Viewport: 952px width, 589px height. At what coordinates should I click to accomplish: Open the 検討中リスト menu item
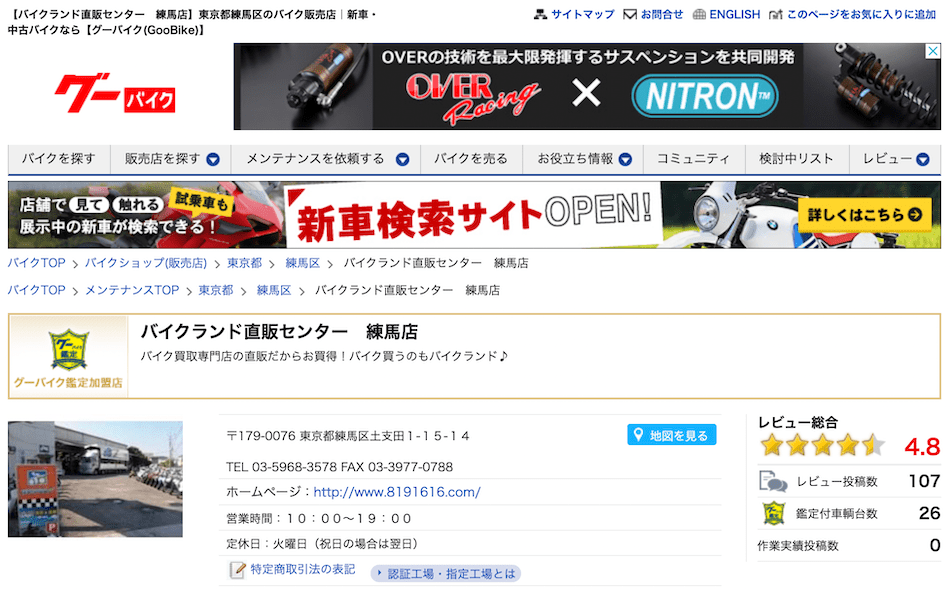point(796,159)
